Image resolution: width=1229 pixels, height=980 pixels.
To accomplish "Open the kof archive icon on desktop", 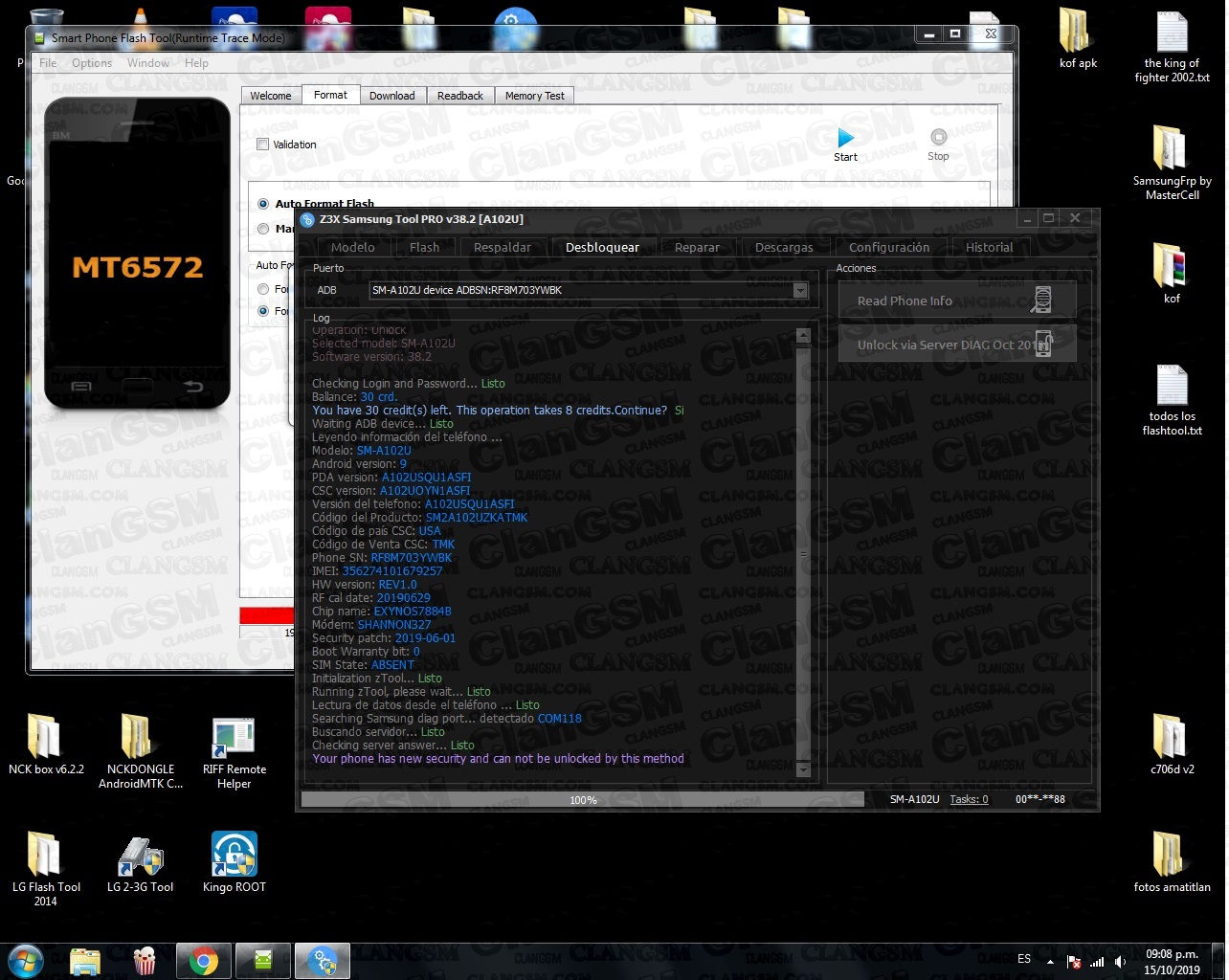I will point(1172,274).
